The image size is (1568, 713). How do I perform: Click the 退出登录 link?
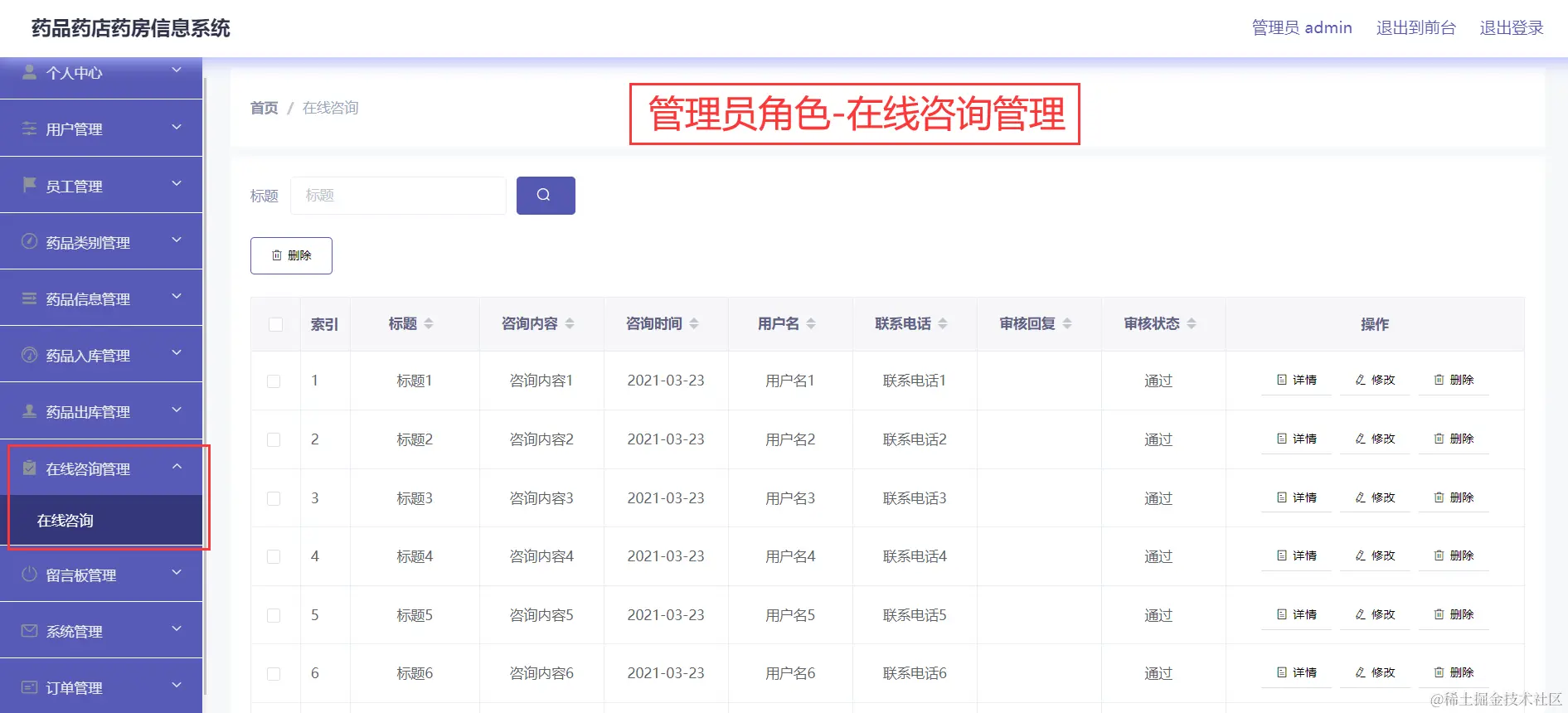1512,28
